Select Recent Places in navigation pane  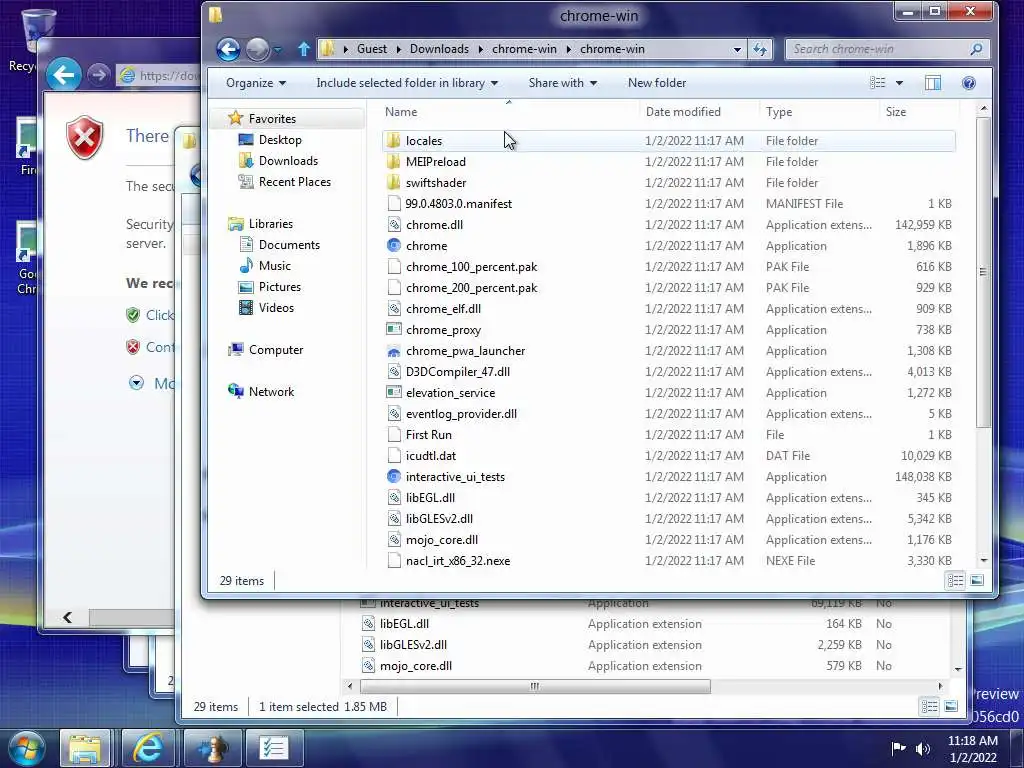pyautogui.click(x=295, y=182)
